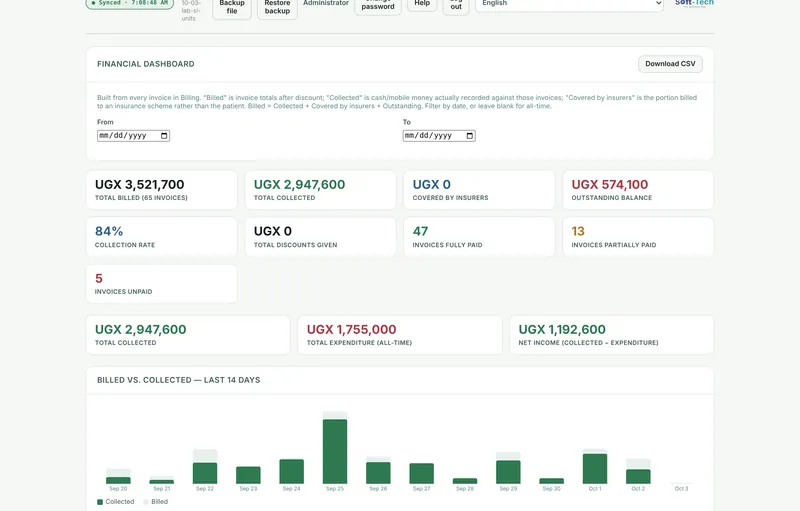This screenshot has width=800, height=511.
Task: Click the 5 invoices unpaid value
Action: coord(99,278)
